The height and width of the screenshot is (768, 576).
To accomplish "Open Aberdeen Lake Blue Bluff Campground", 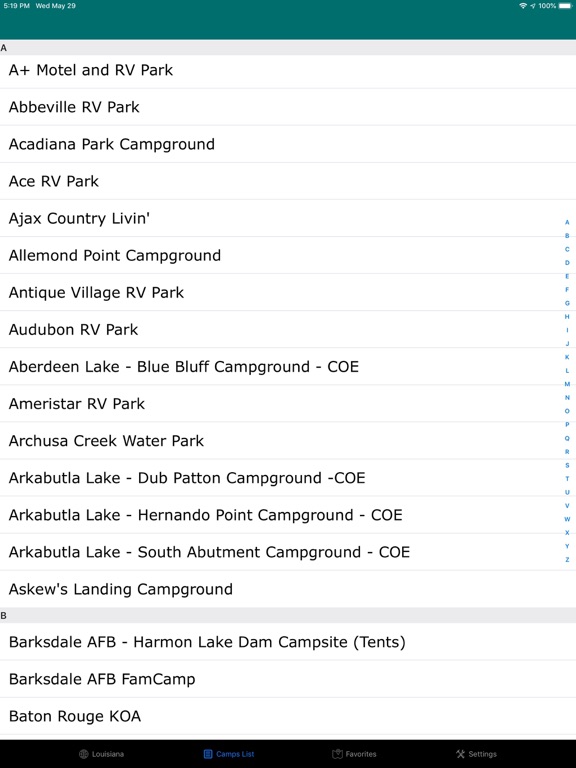I will (288, 366).
